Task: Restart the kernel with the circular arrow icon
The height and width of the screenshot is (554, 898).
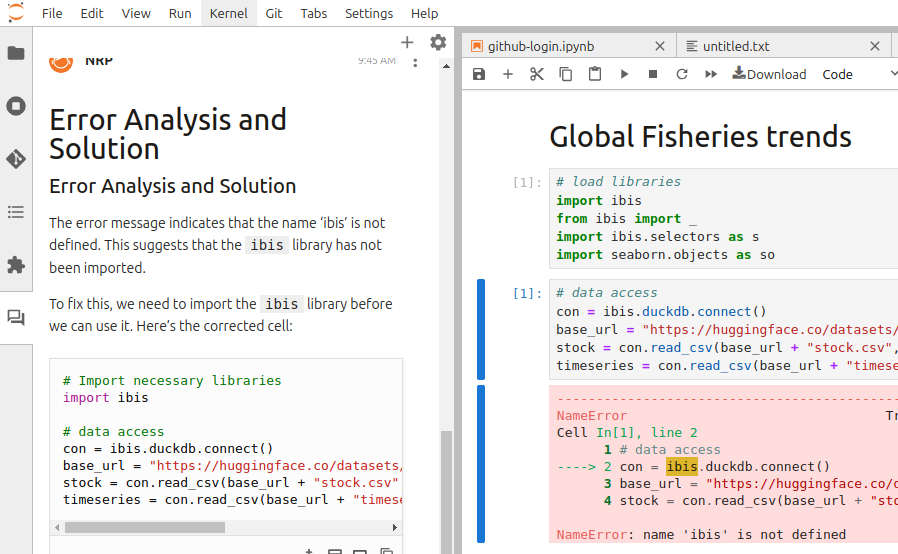Action: tap(682, 74)
